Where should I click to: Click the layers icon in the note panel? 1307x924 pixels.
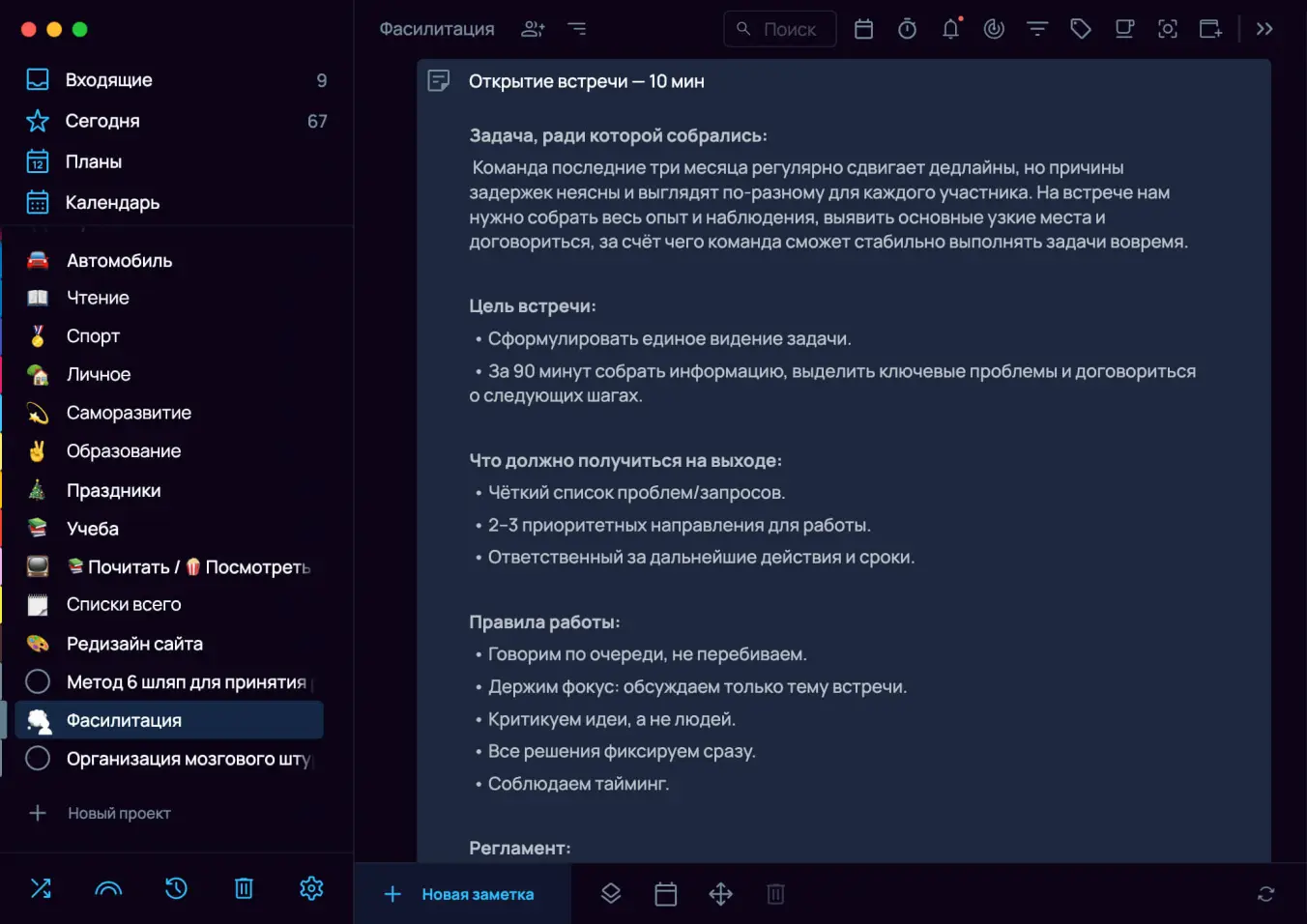click(x=611, y=894)
